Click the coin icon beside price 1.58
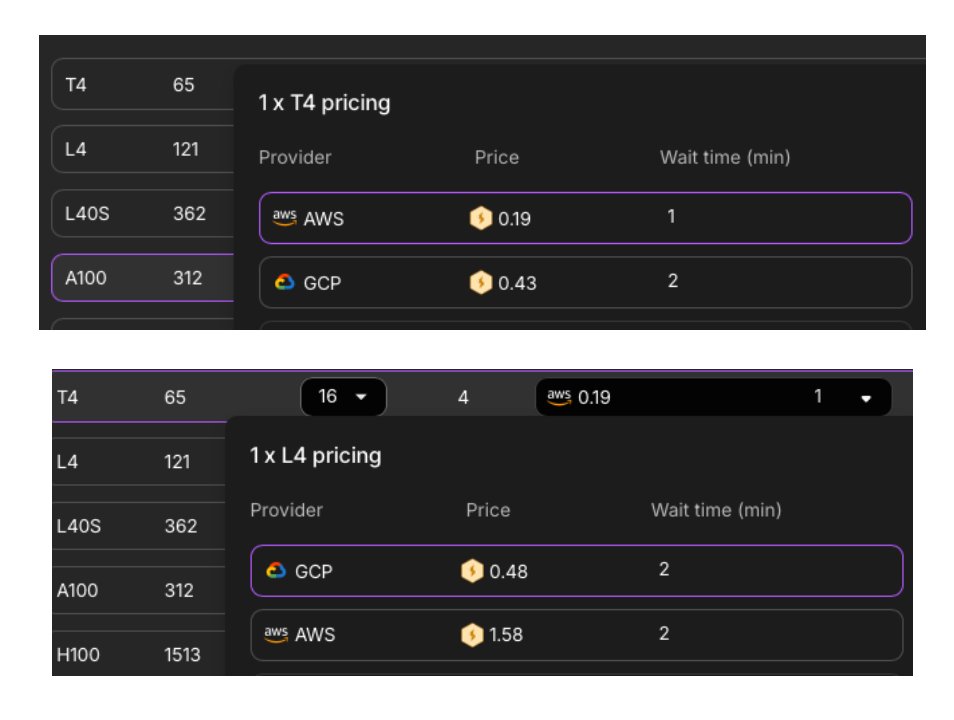Screen dimensions: 954x720 472,635
